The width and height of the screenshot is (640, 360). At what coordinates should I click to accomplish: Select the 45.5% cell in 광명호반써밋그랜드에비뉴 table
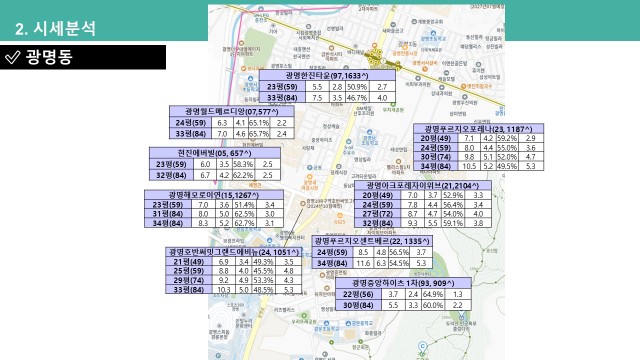coord(263,271)
